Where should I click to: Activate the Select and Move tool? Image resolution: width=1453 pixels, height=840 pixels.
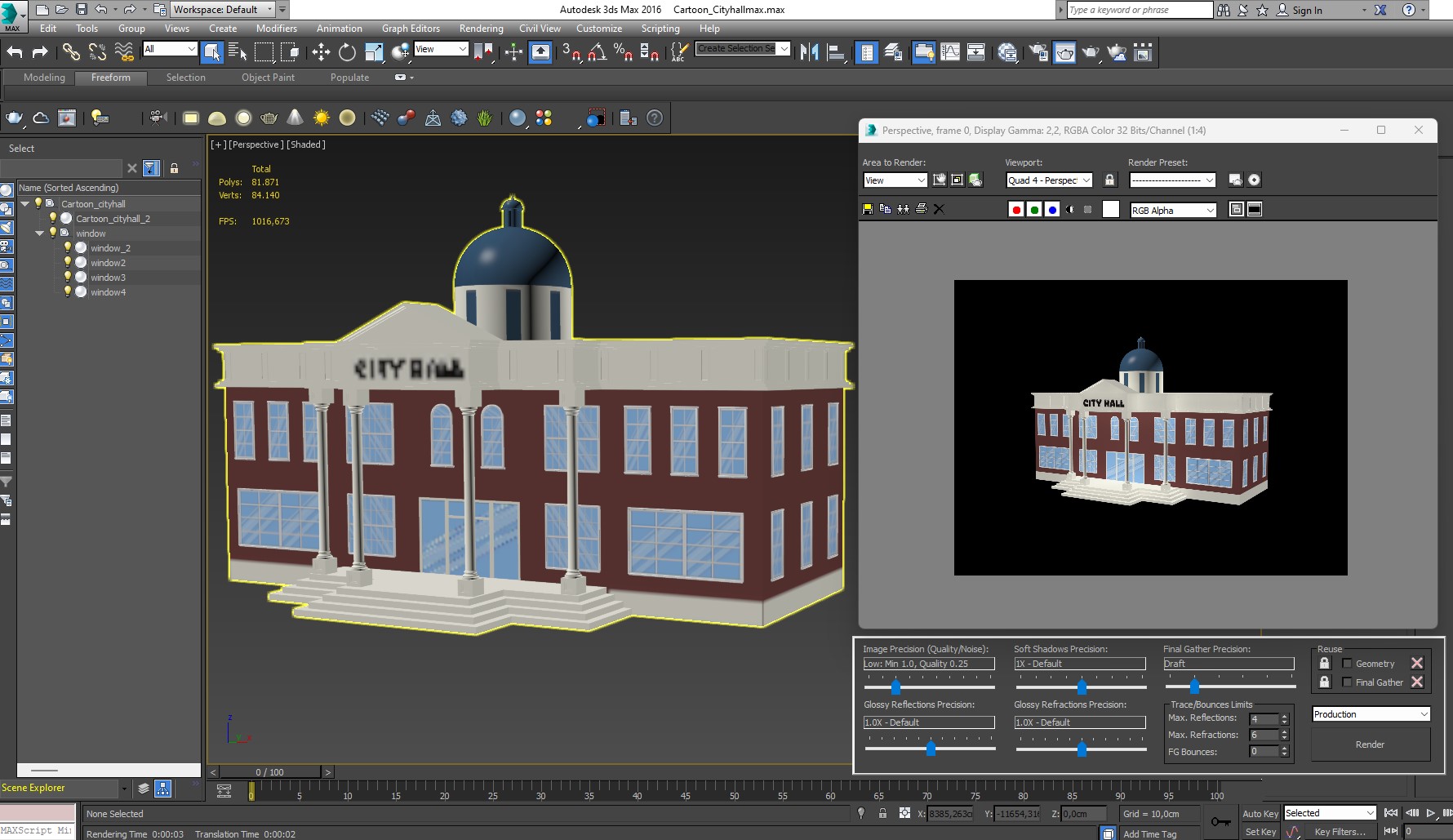point(321,52)
